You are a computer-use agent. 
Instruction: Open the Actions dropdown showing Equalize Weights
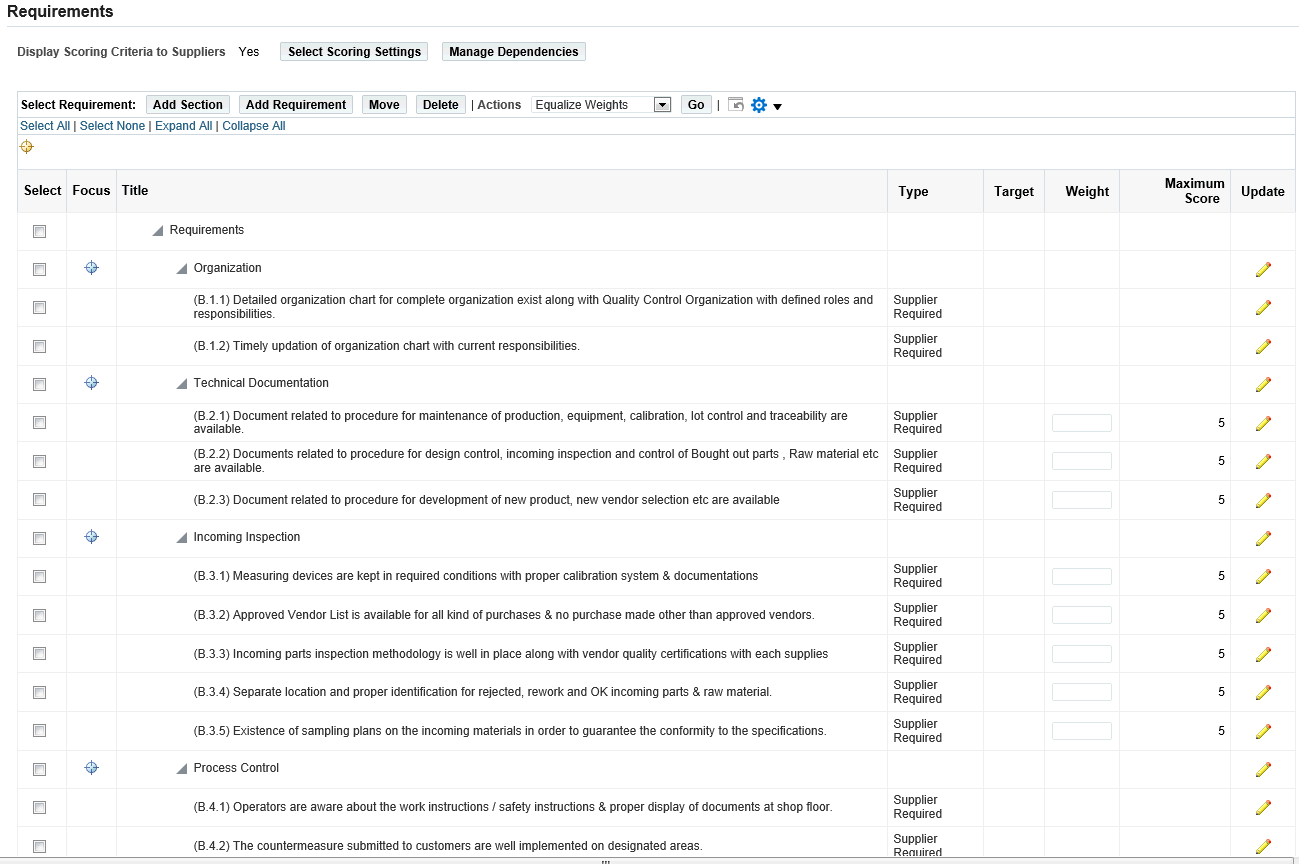601,104
